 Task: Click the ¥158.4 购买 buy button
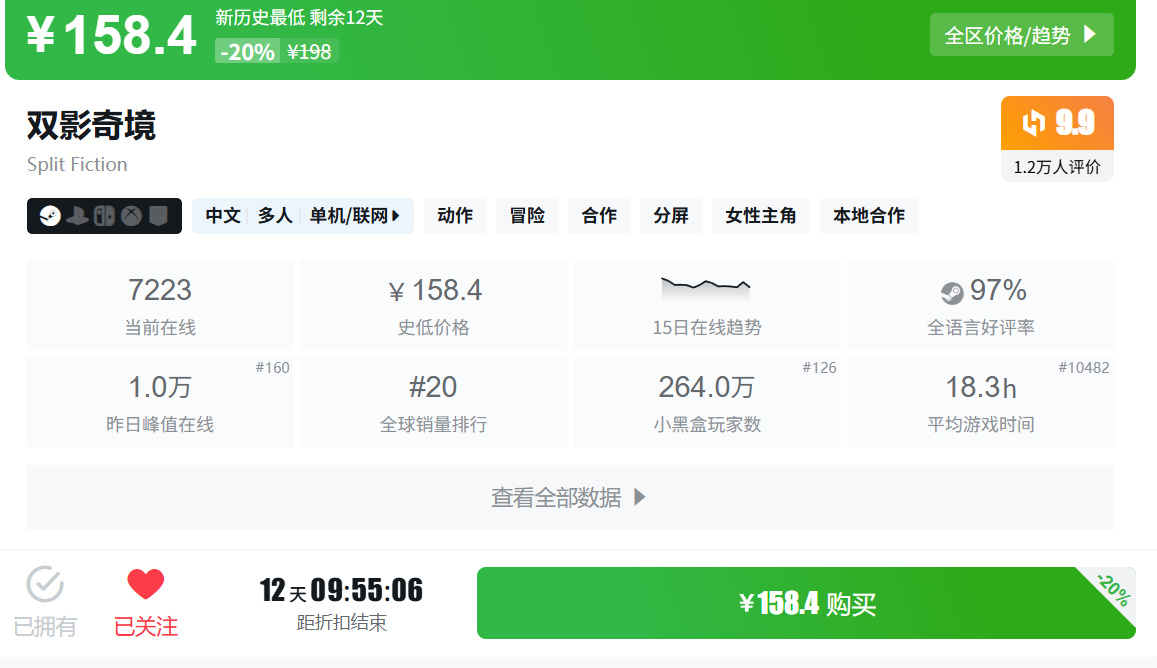806,603
